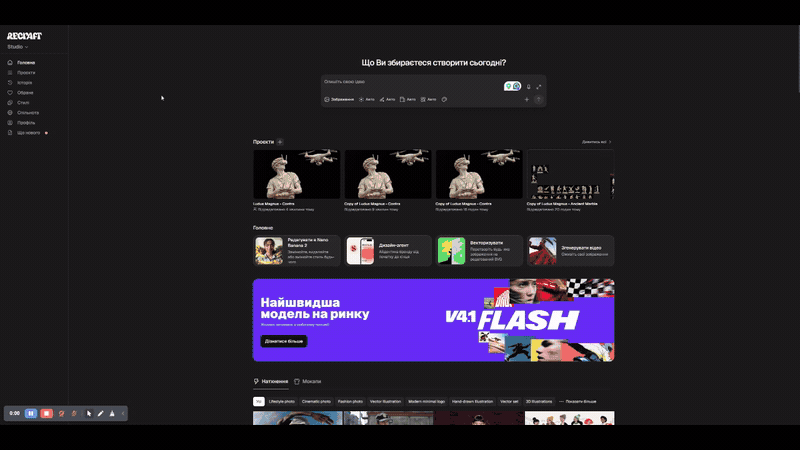Expand Показати більше filter options
Screen dimensions: 800x450
[578, 402]
